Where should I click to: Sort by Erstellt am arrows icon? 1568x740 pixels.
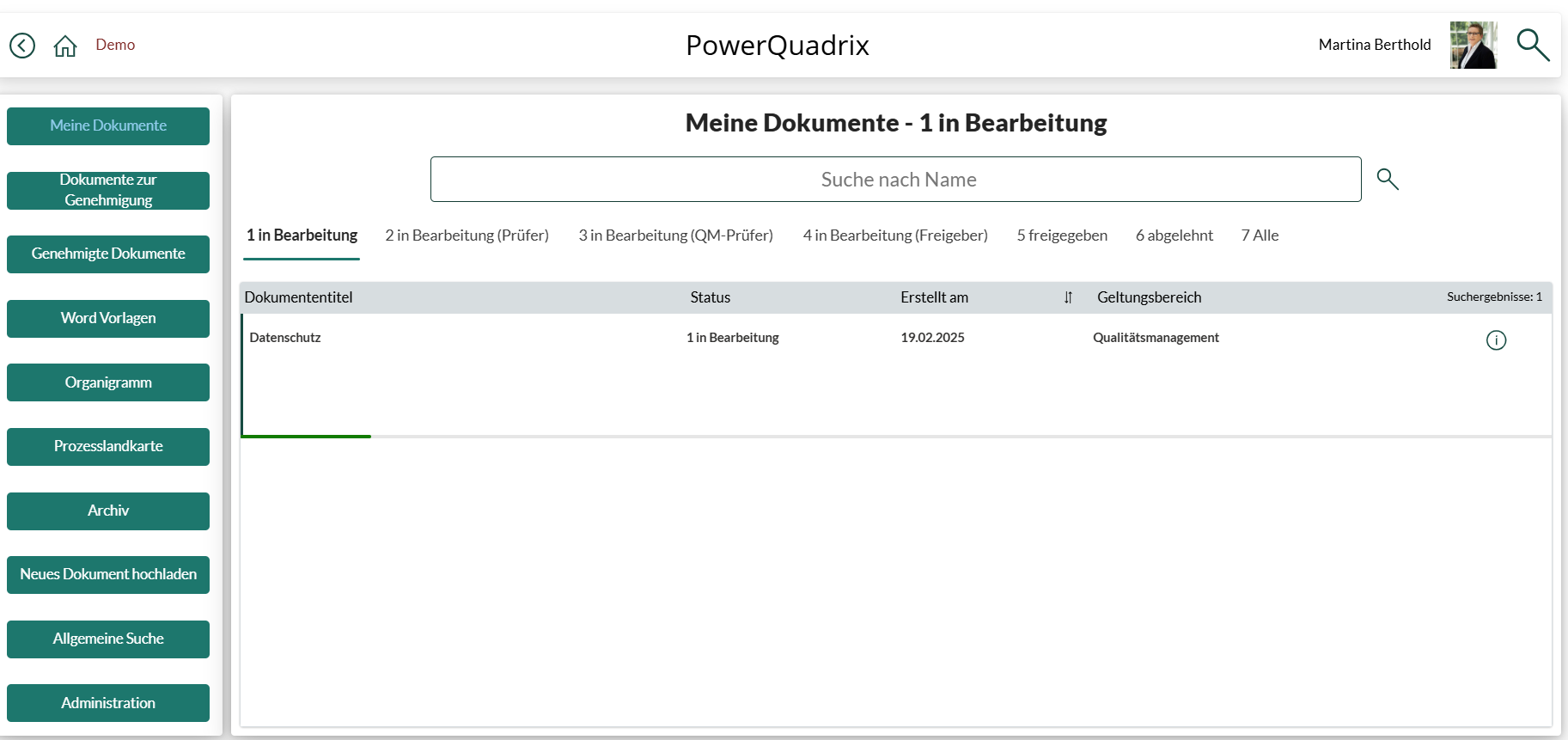click(1068, 297)
